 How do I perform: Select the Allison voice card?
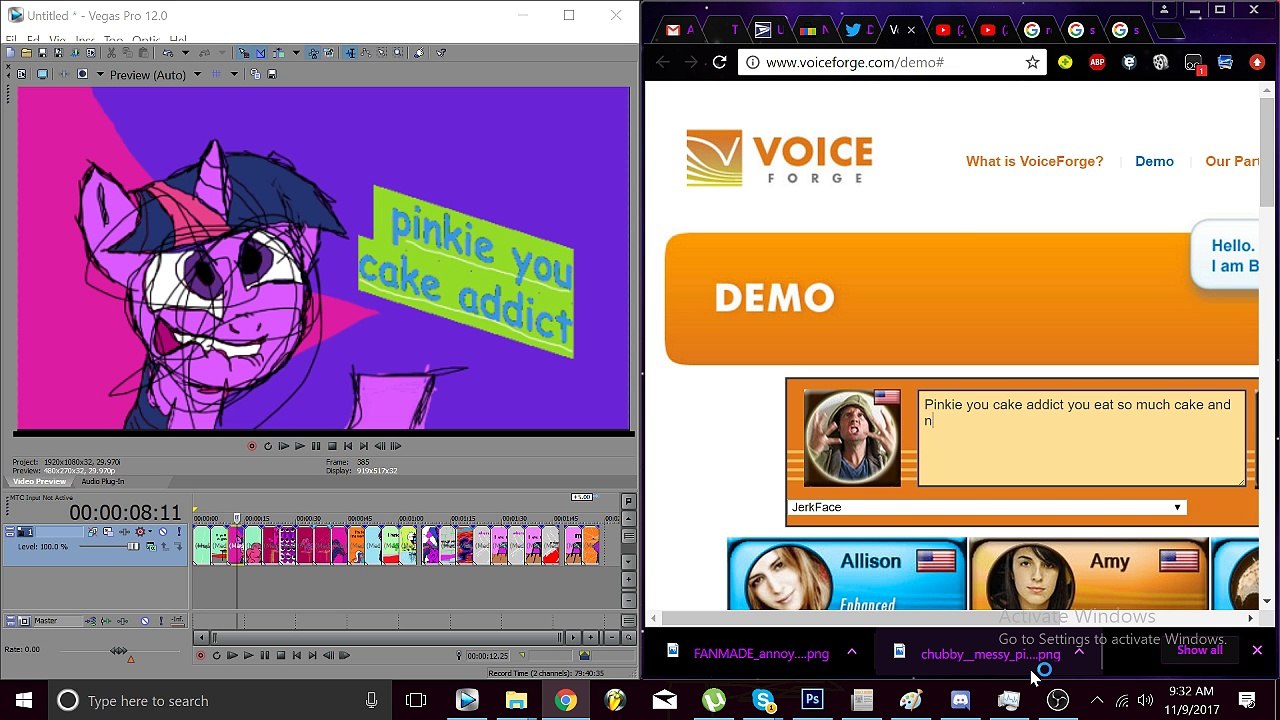point(847,574)
